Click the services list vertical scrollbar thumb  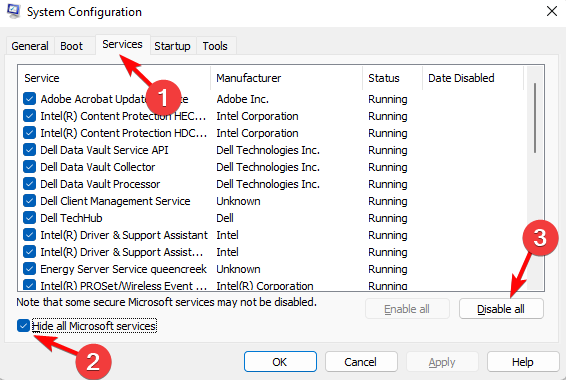click(535, 118)
